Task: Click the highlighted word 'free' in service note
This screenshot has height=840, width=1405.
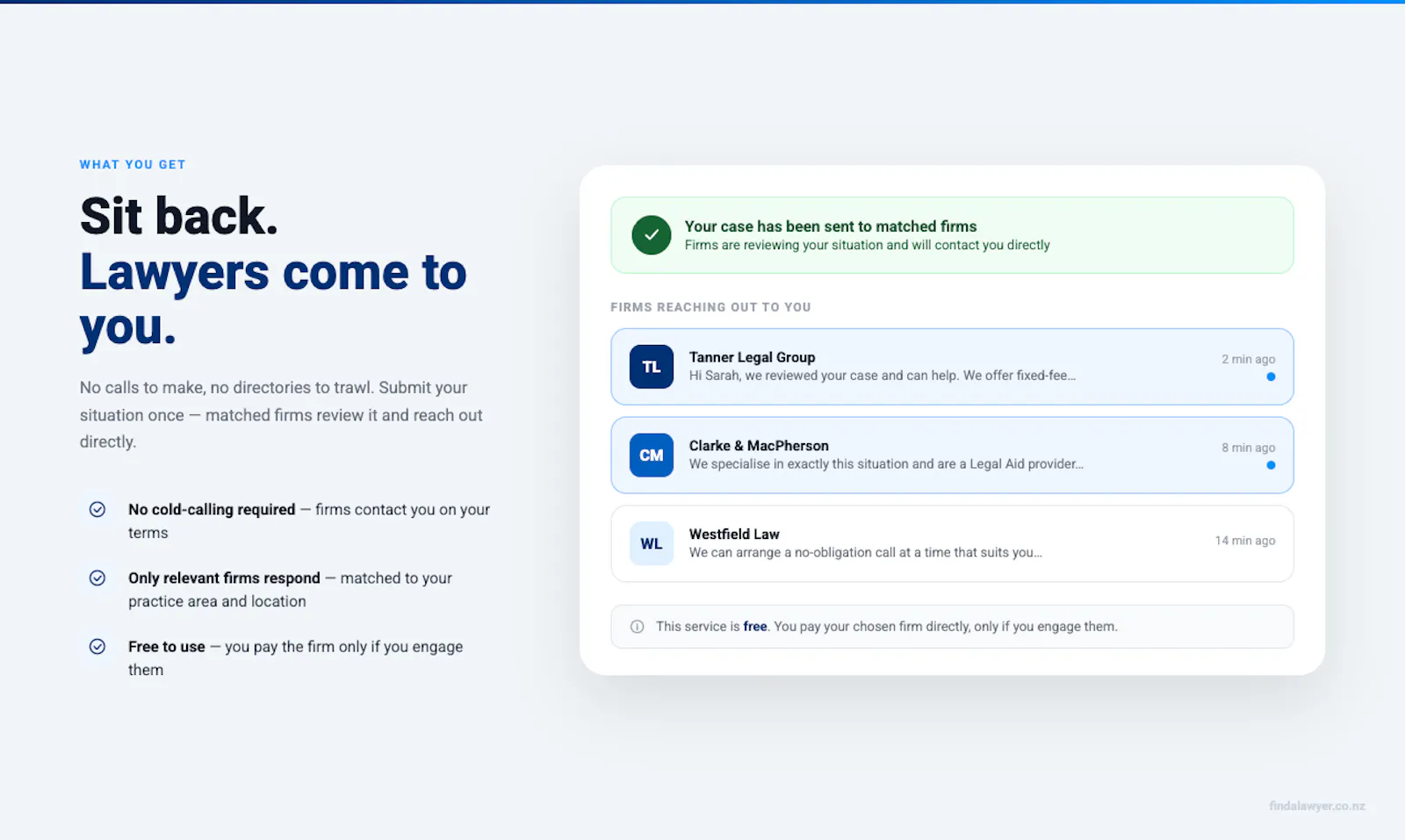Action: (755, 627)
